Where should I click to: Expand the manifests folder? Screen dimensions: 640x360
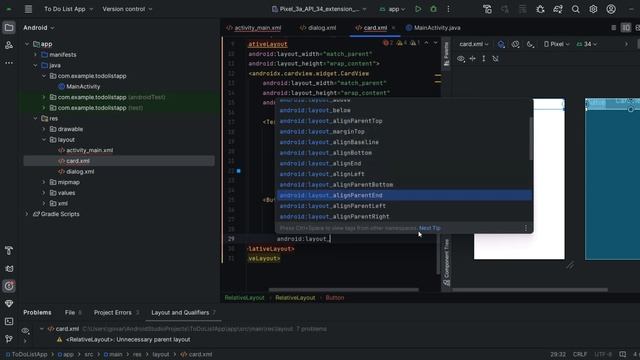[36, 55]
